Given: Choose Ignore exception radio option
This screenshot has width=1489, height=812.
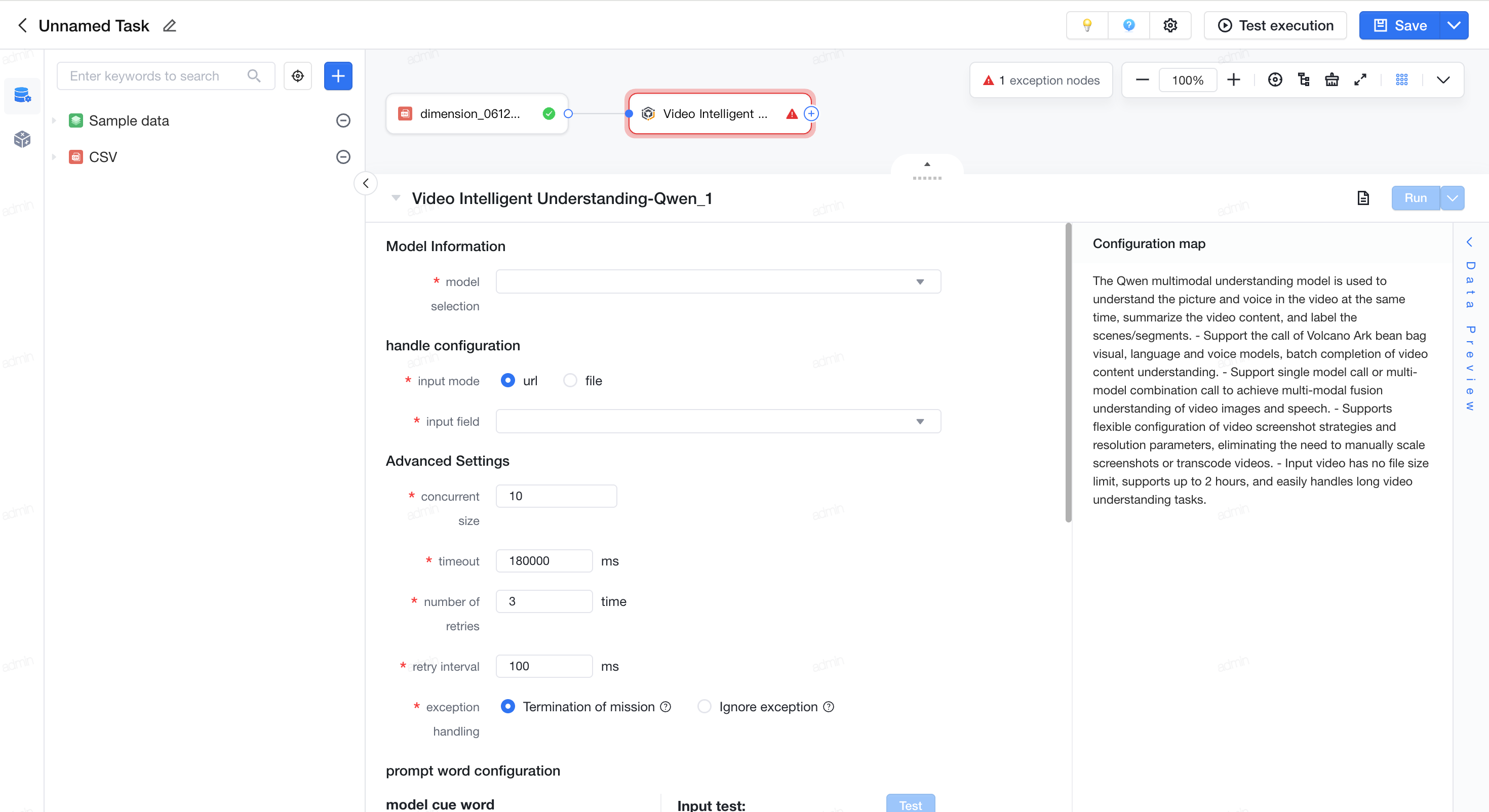Looking at the screenshot, I should (704, 706).
